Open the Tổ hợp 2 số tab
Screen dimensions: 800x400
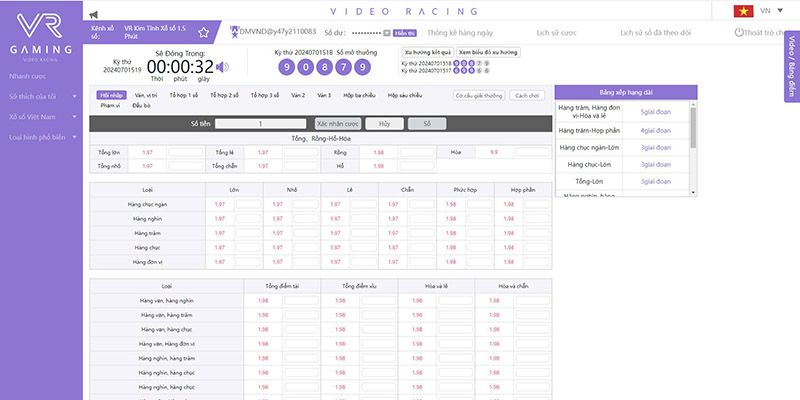pos(224,95)
